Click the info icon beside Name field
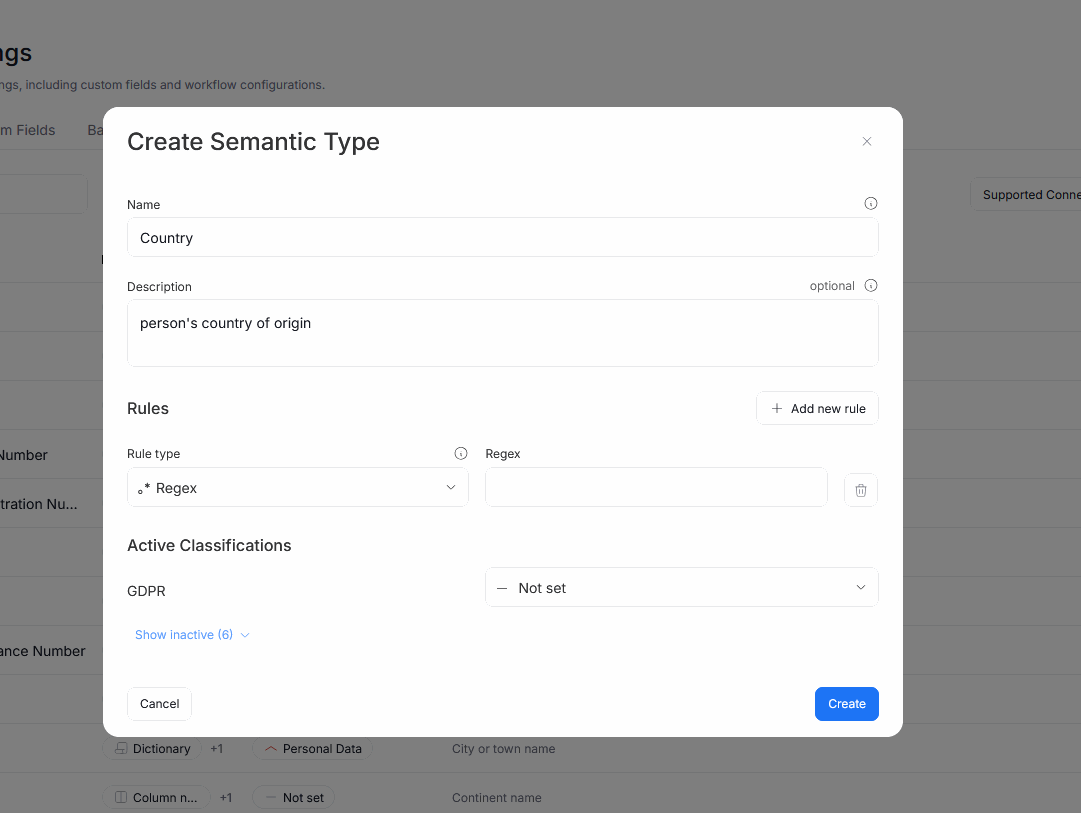 click(x=870, y=204)
